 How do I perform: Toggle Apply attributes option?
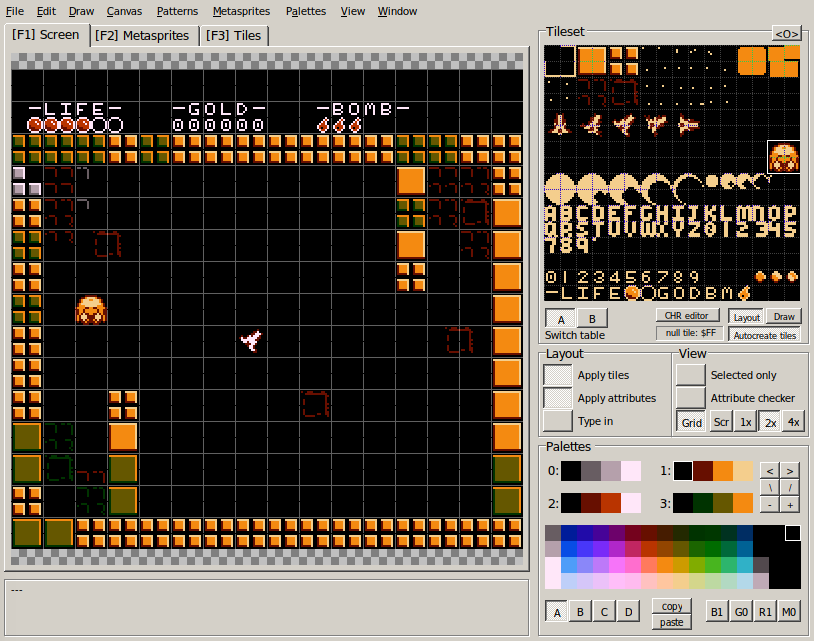coord(558,398)
